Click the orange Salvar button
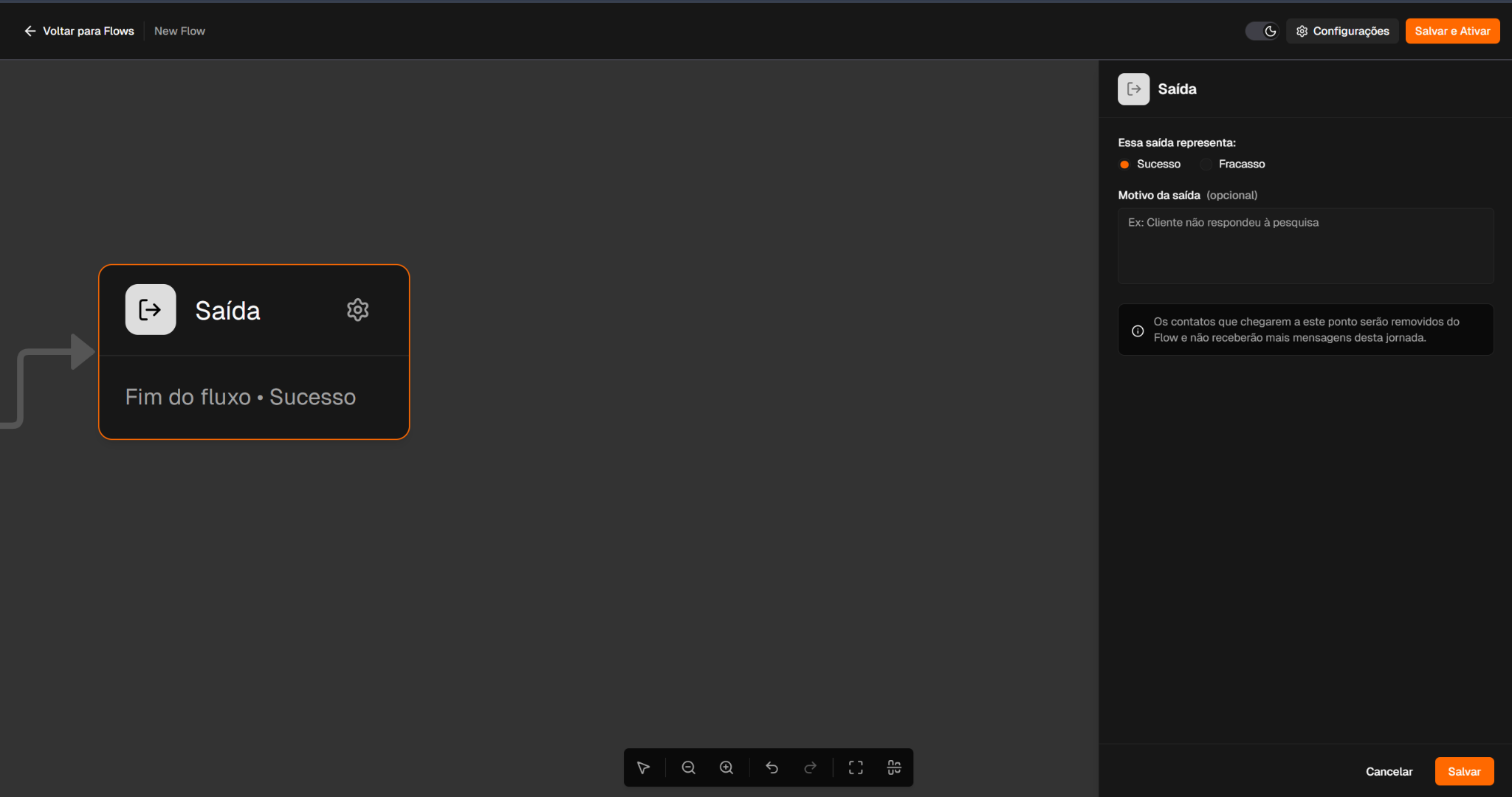Screen dimensions: 1512x797 [1464, 771]
